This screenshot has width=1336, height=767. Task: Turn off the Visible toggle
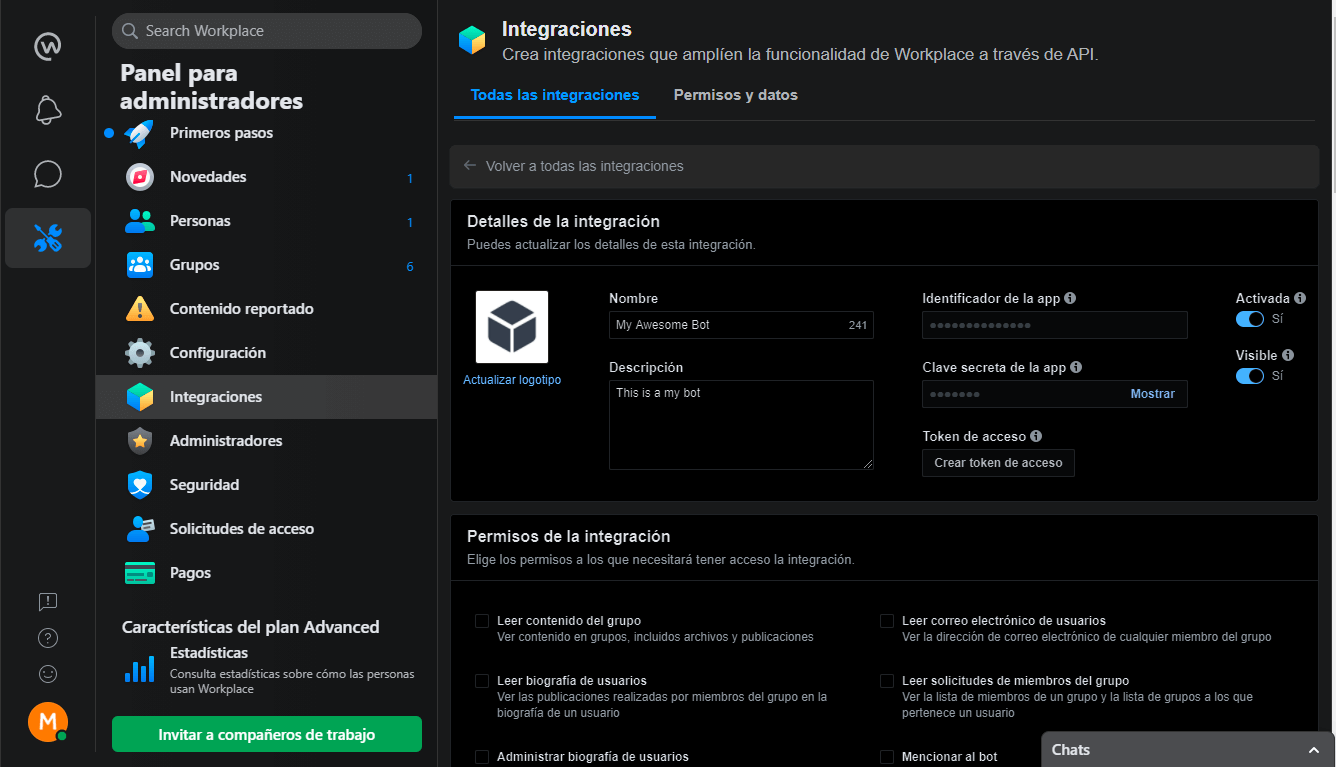pos(1250,376)
